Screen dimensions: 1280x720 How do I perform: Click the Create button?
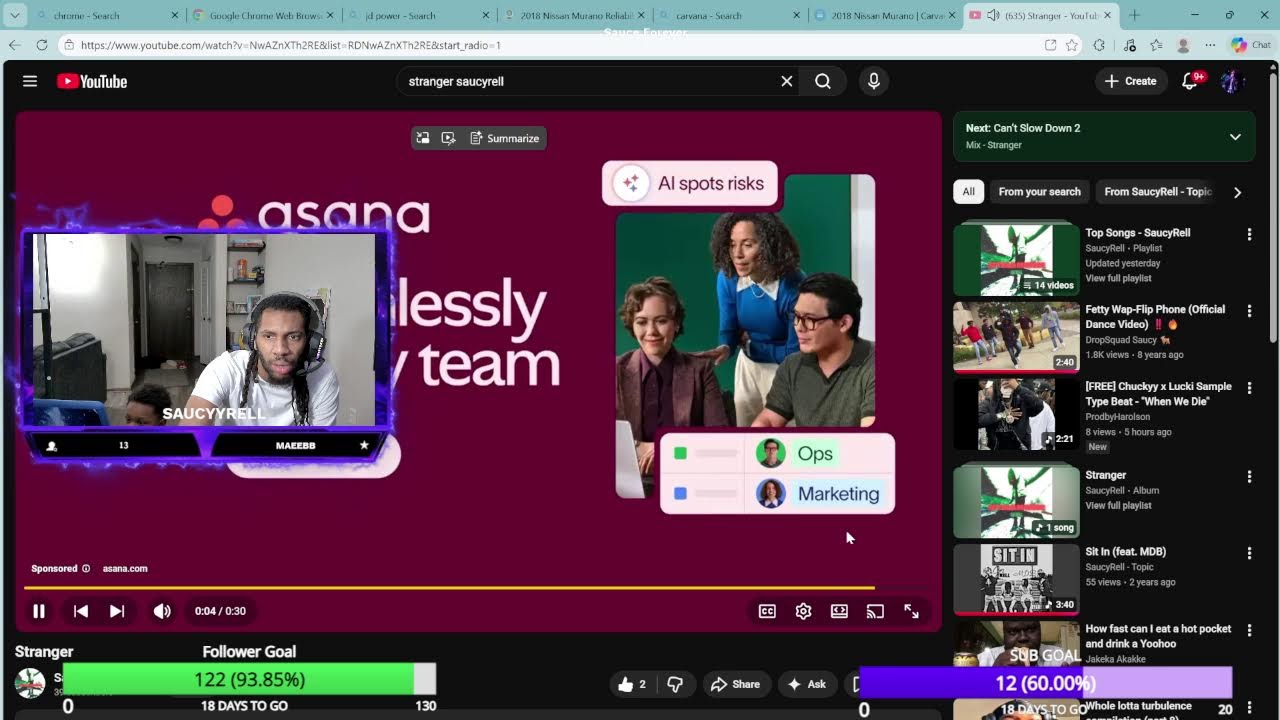pos(1130,81)
